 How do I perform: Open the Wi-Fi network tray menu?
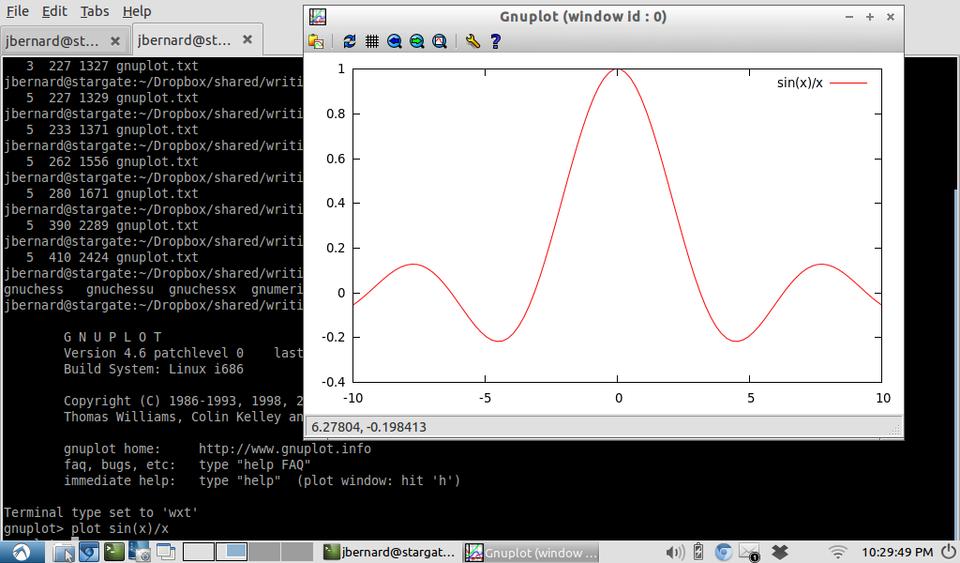coord(838,552)
